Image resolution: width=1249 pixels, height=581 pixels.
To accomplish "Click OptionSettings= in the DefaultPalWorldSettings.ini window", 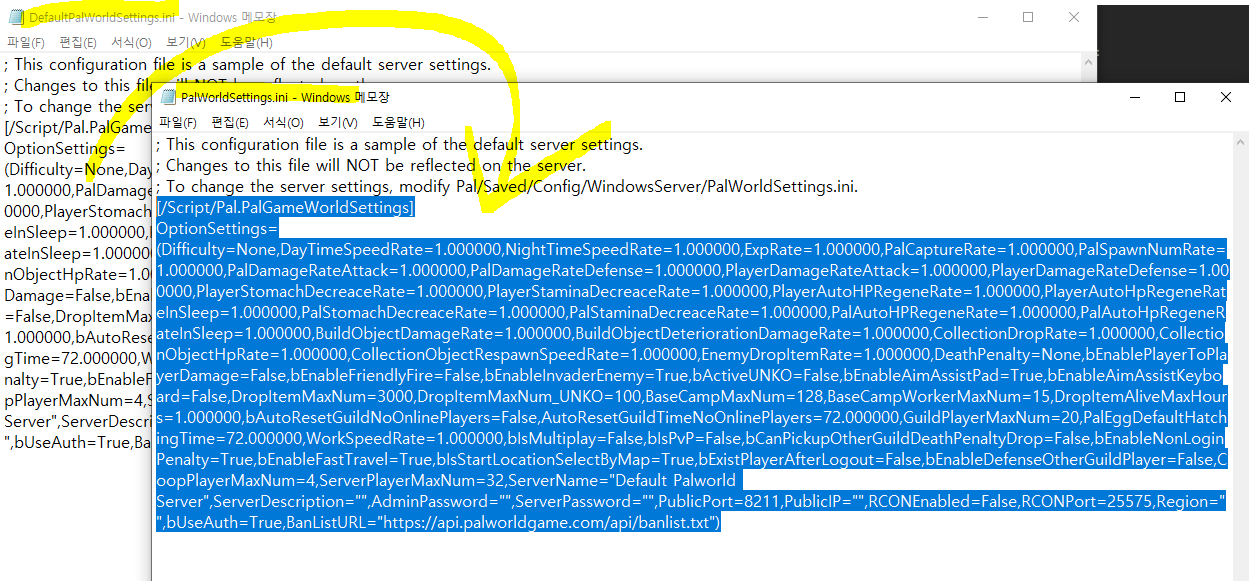I will (x=66, y=148).
